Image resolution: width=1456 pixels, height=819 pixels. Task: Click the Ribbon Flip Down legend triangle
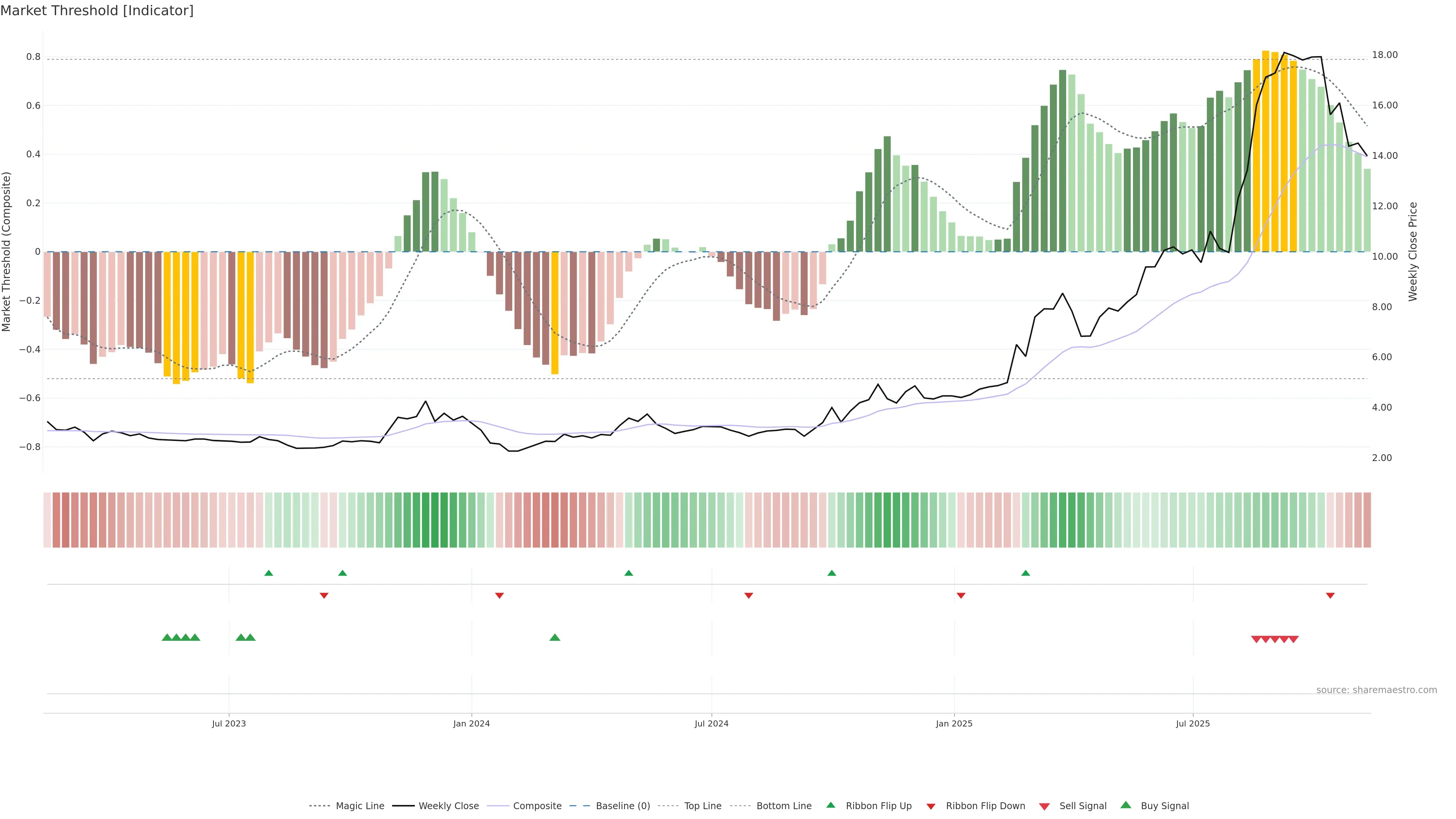931,806
